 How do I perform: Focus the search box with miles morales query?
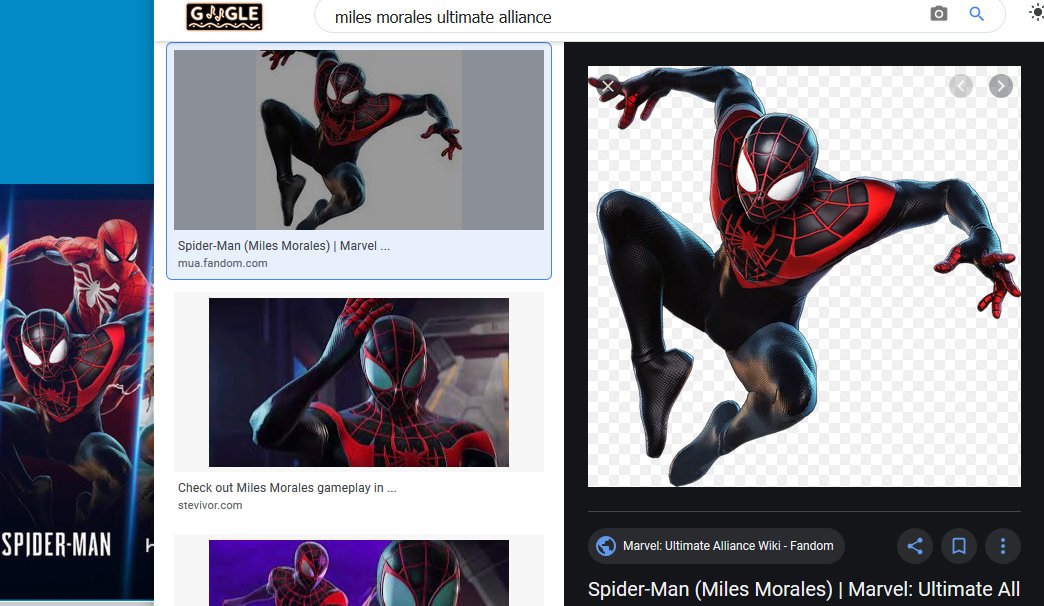pyautogui.click(x=620, y=17)
